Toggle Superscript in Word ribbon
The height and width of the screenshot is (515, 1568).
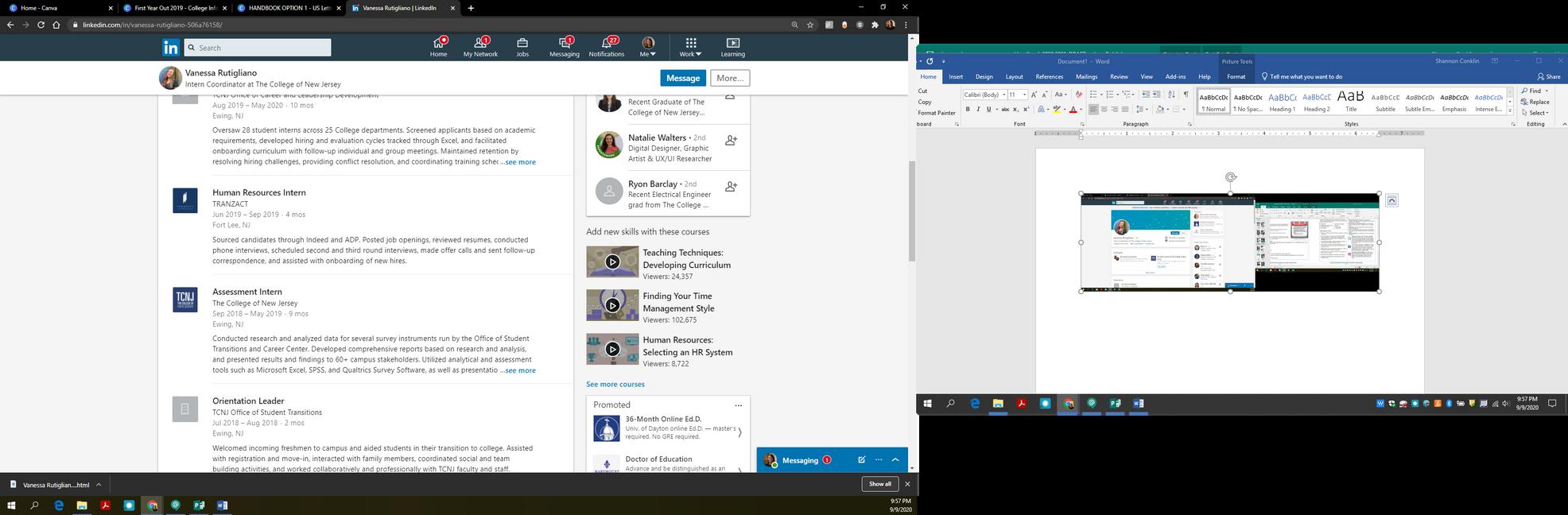point(1026,109)
